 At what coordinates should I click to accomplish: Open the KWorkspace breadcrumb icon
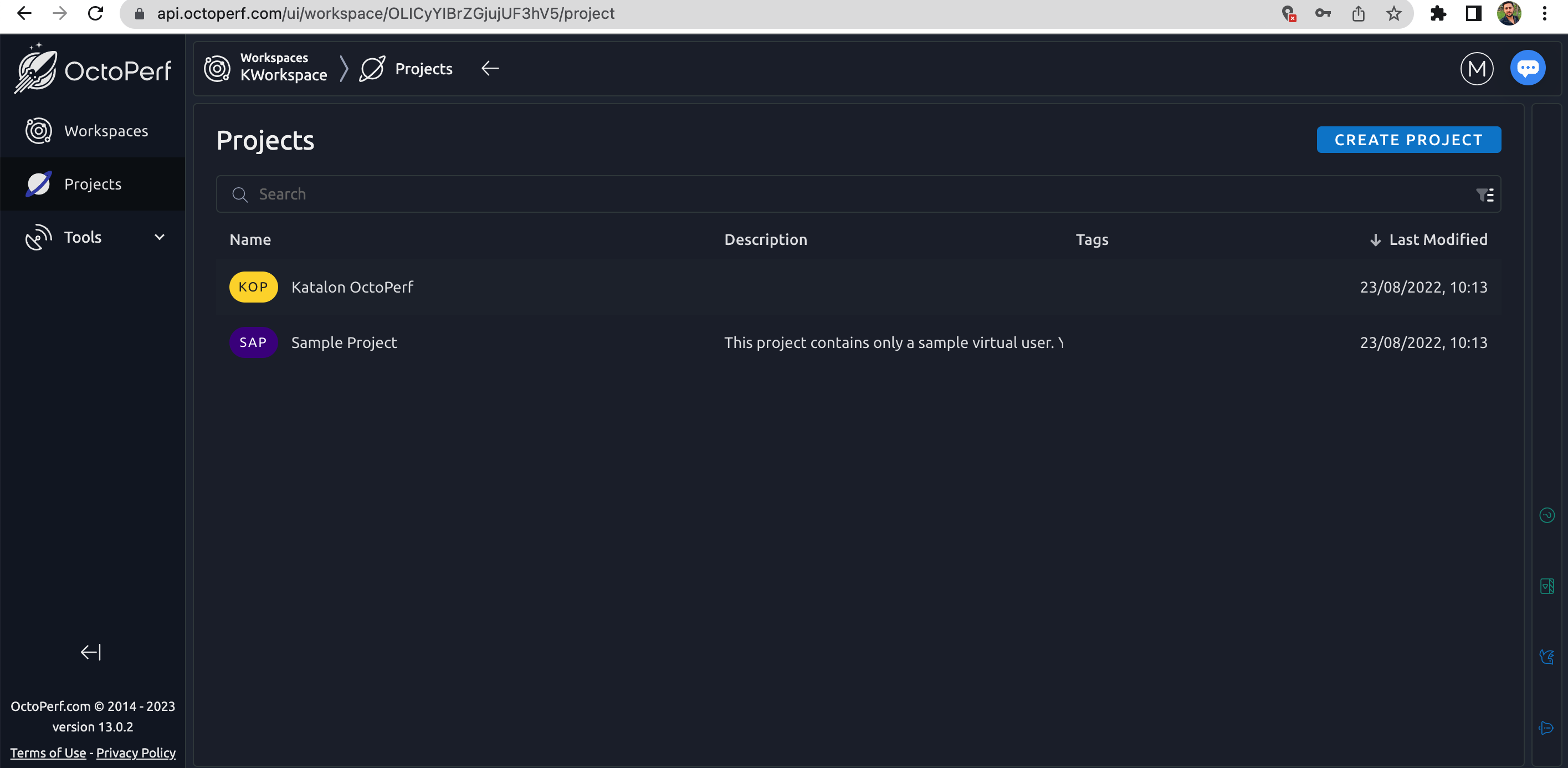[216, 68]
